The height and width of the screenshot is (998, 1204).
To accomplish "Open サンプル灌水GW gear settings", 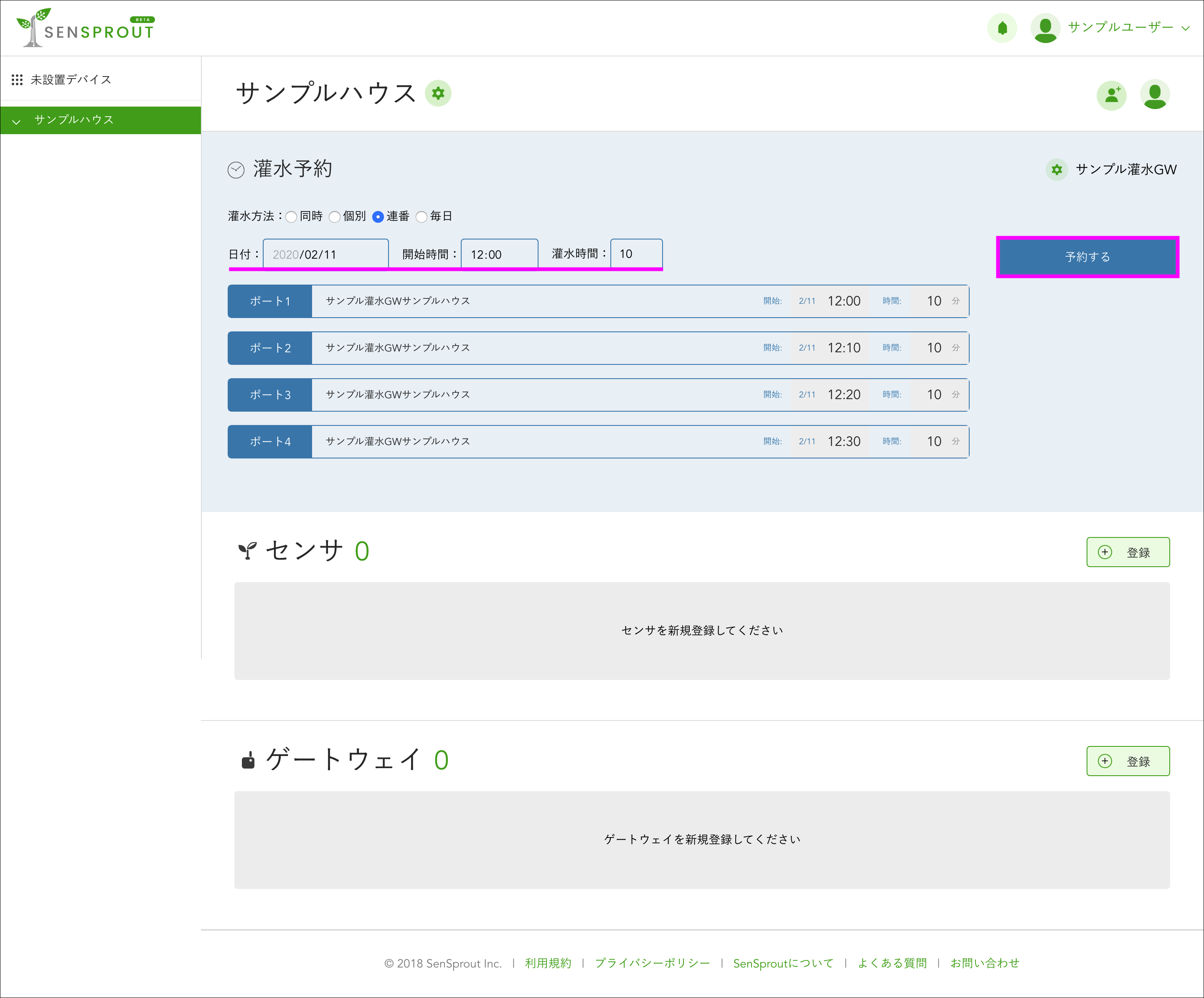I will [x=1057, y=170].
